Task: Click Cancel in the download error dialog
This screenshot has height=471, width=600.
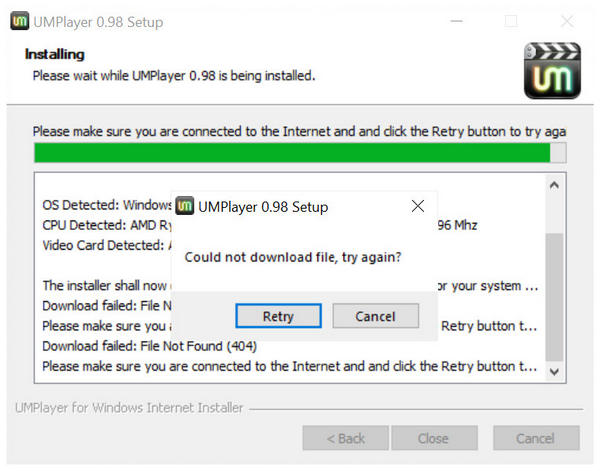Action: click(375, 316)
